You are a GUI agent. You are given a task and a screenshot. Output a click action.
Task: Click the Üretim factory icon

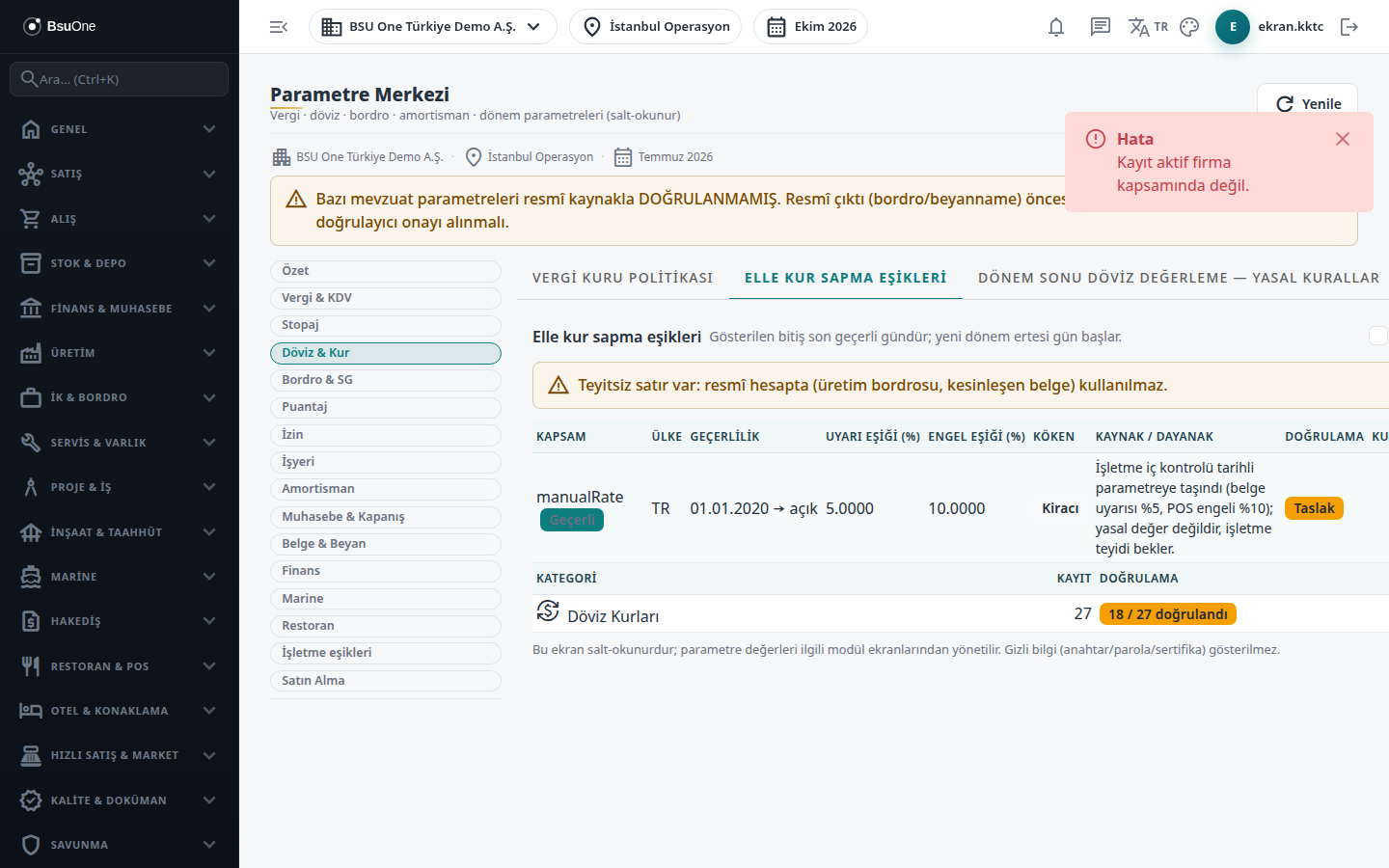click(31, 353)
